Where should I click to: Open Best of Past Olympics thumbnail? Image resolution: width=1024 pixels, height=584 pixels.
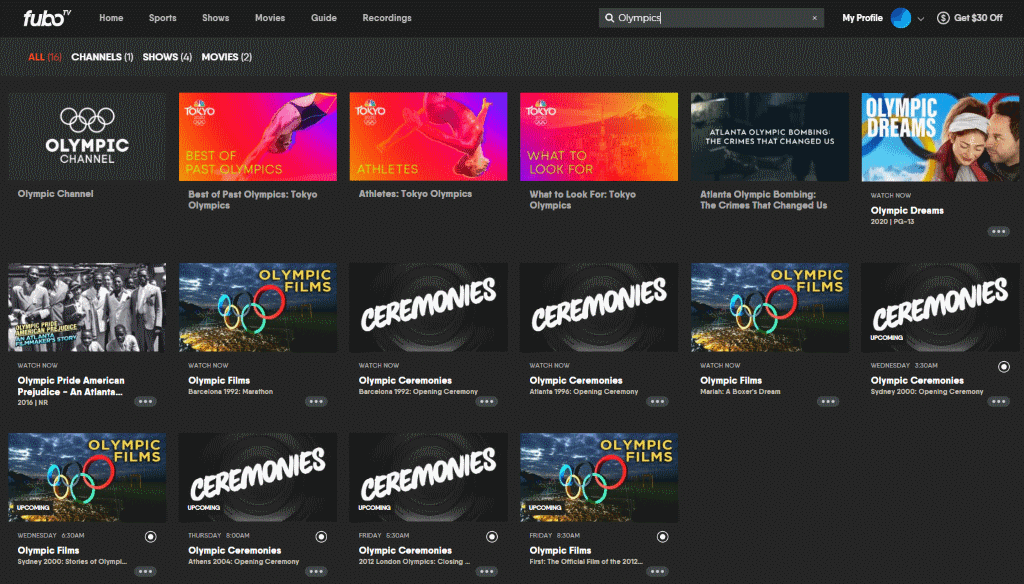258,137
